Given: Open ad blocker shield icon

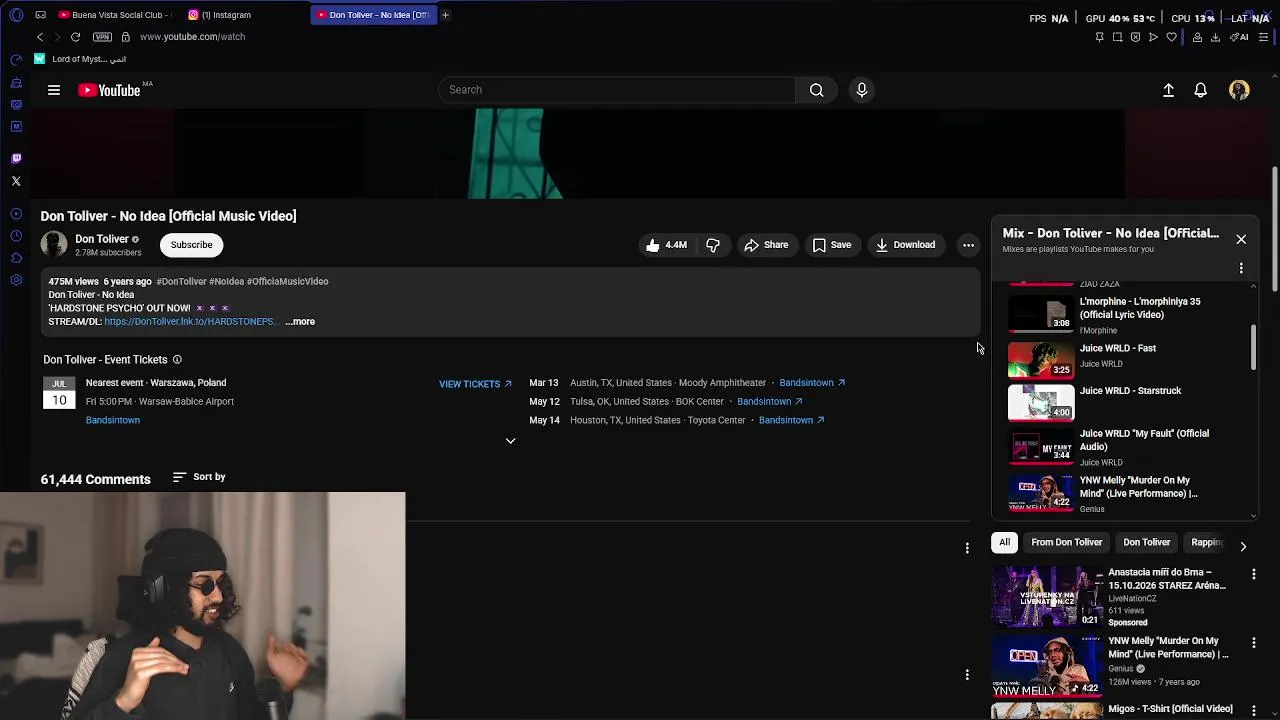Looking at the screenshot, I should (x=1135, y=37).
